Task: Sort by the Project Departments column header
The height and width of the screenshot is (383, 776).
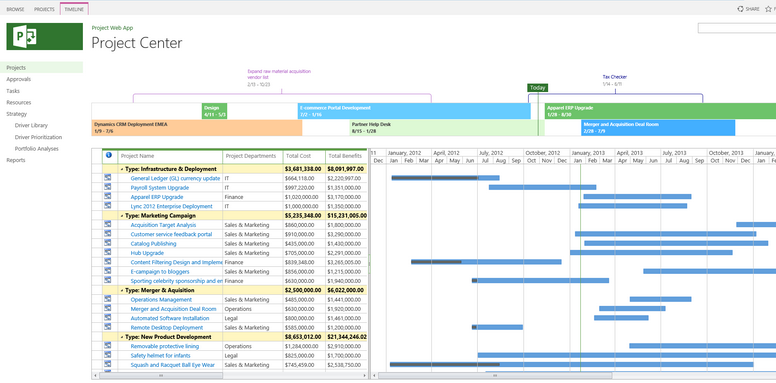Action: point(253,156)
